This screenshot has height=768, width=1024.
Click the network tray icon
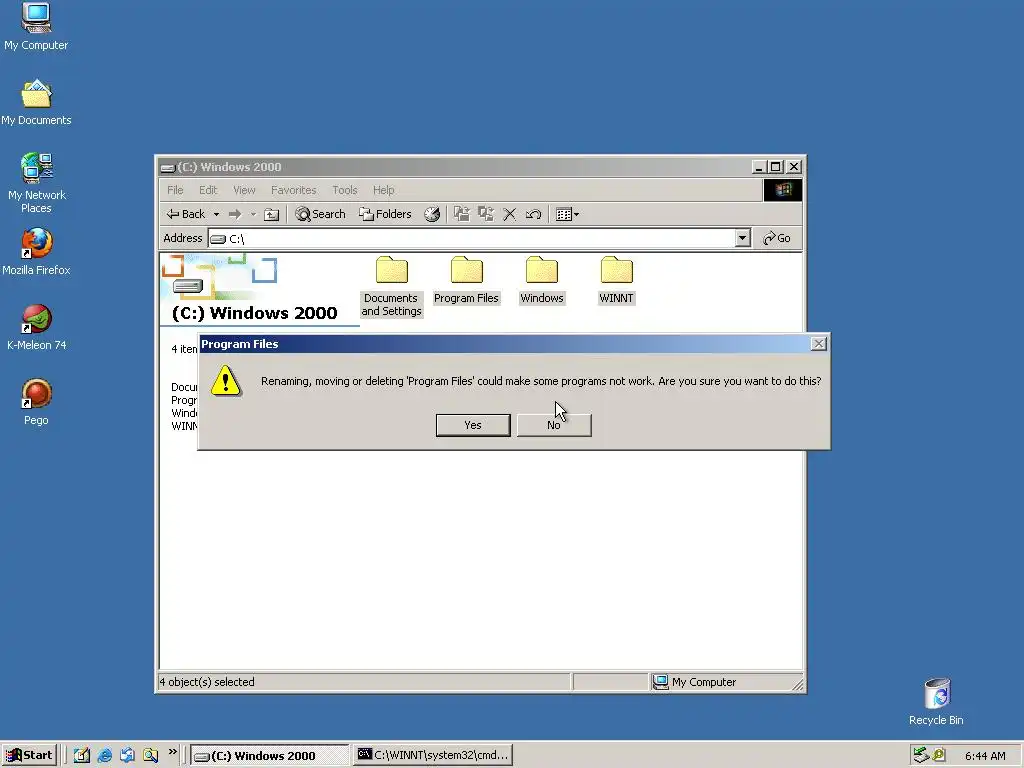click(x=921, y=755)
